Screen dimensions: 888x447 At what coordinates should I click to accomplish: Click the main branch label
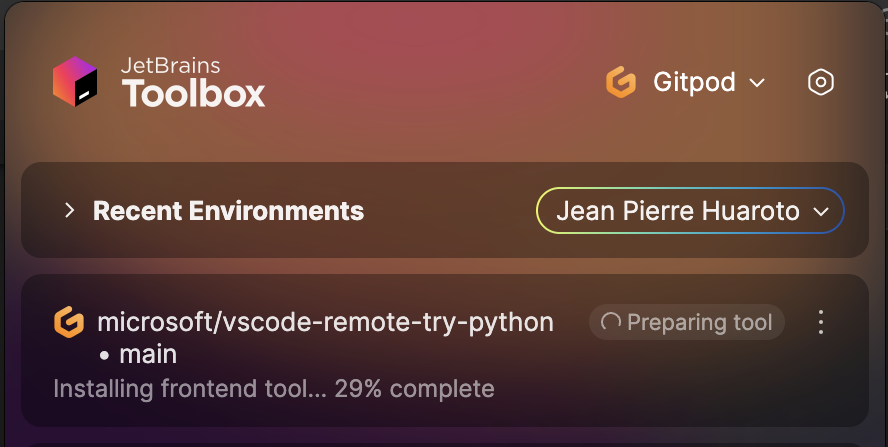pyautogui.click(x=148, y=355)
